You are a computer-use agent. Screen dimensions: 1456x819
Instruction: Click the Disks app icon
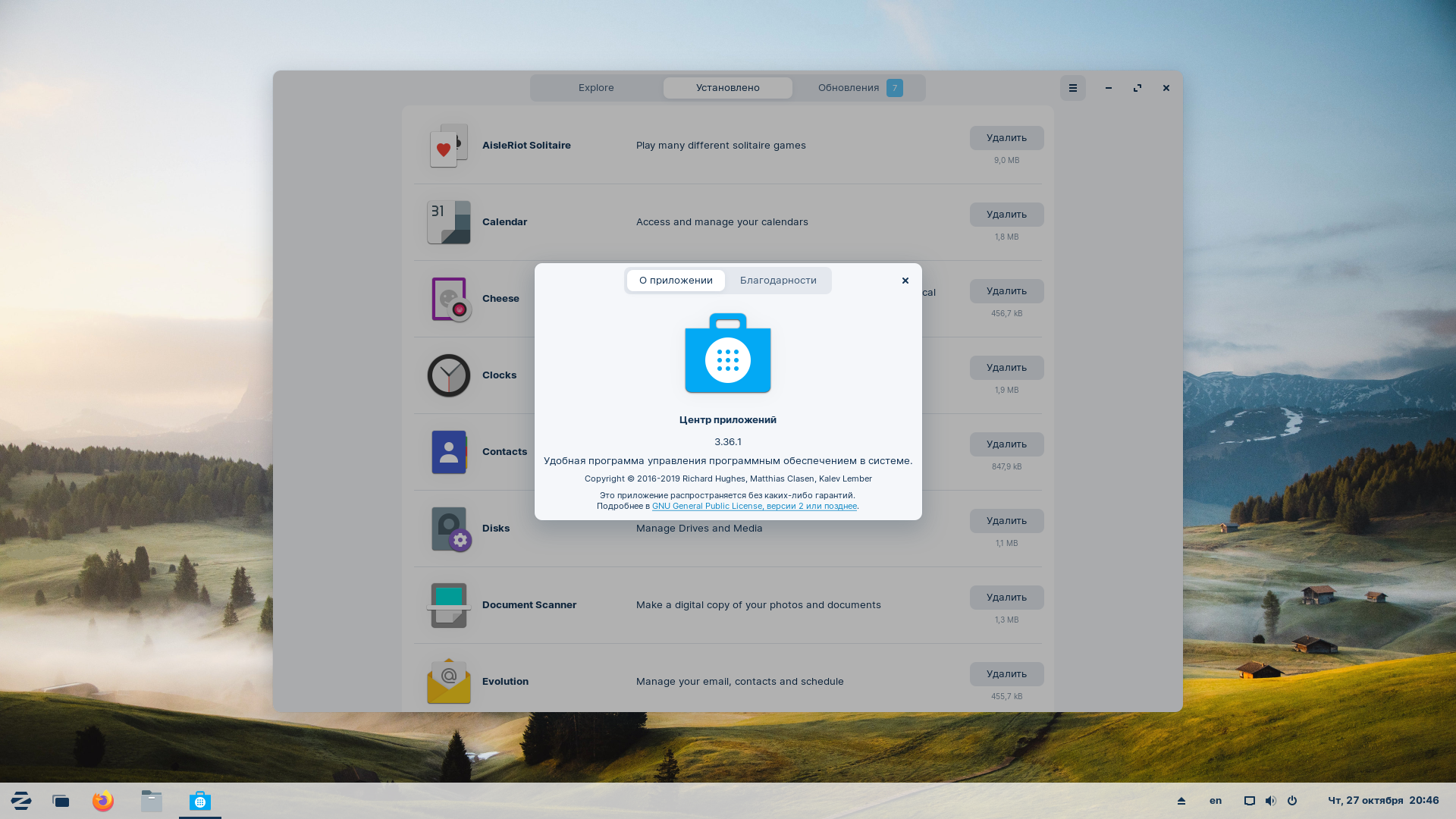(450, 529)
